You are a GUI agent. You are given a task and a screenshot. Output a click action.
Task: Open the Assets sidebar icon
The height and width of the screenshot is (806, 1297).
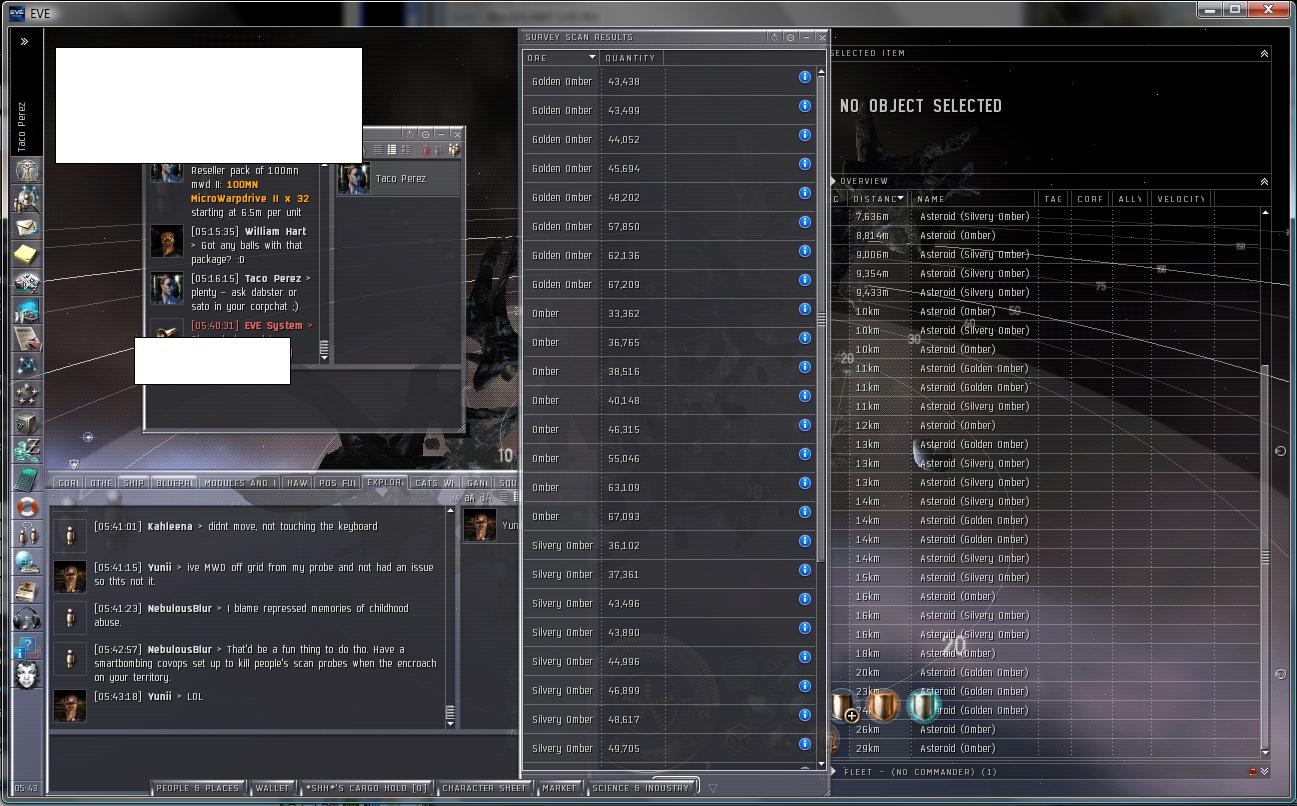pyautogui.click(x=26, y=283)
